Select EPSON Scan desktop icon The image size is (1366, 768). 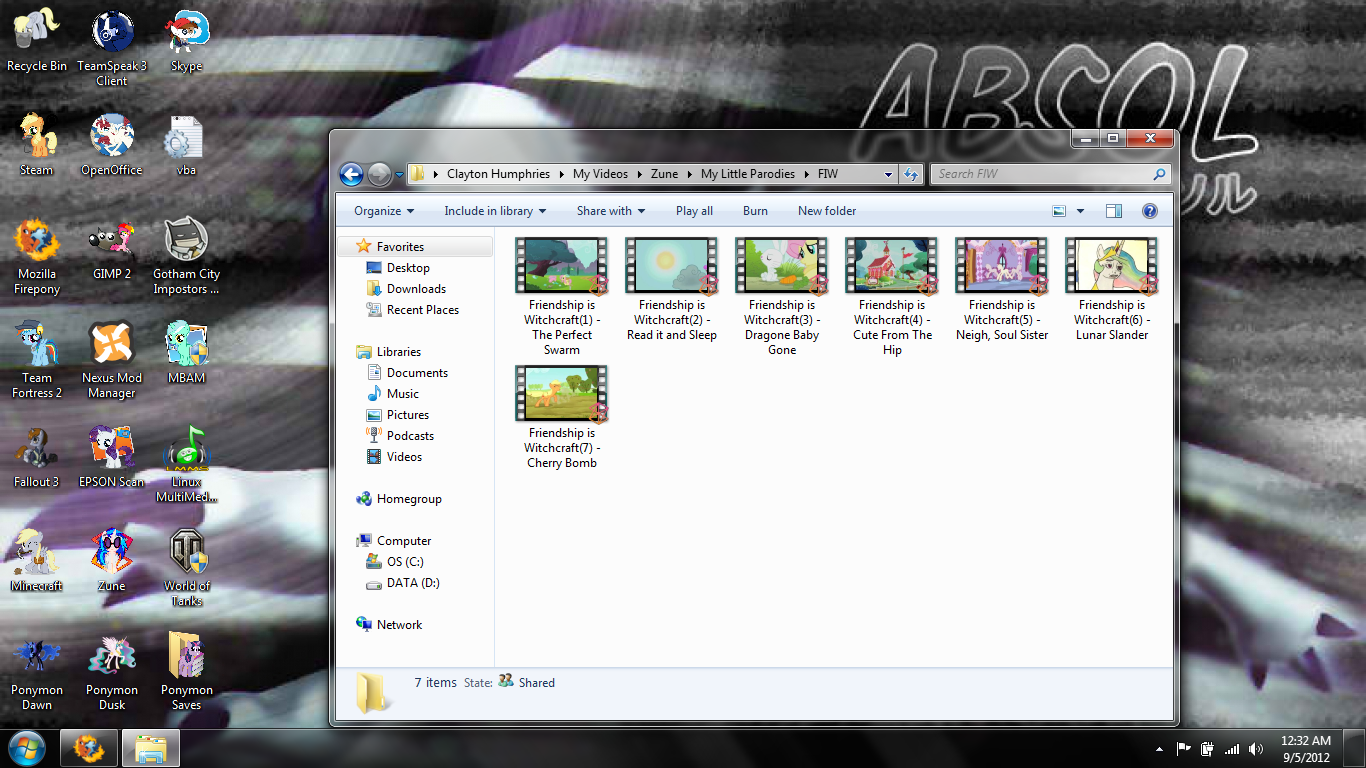(112, 457)
